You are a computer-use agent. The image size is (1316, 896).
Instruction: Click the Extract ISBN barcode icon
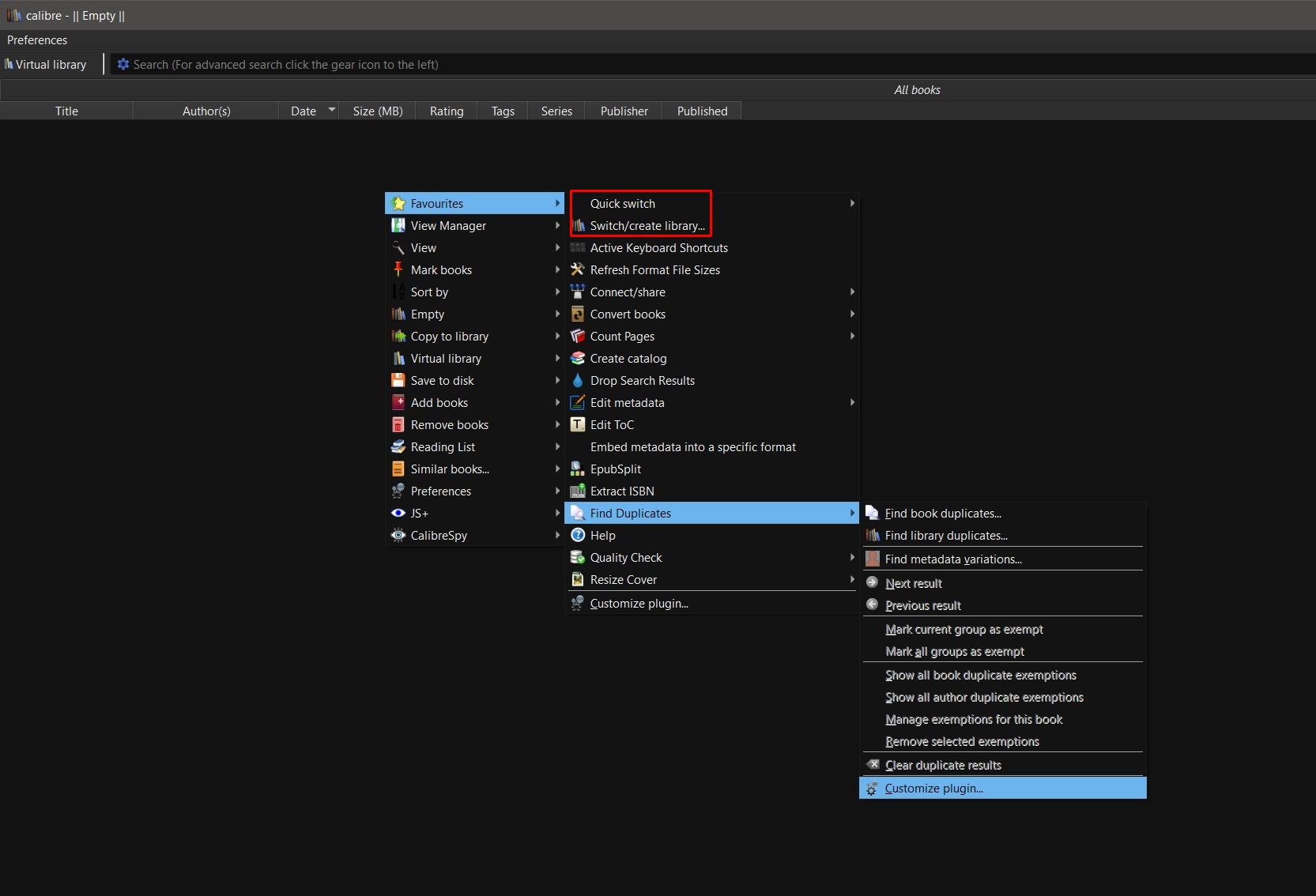[578, 491]
